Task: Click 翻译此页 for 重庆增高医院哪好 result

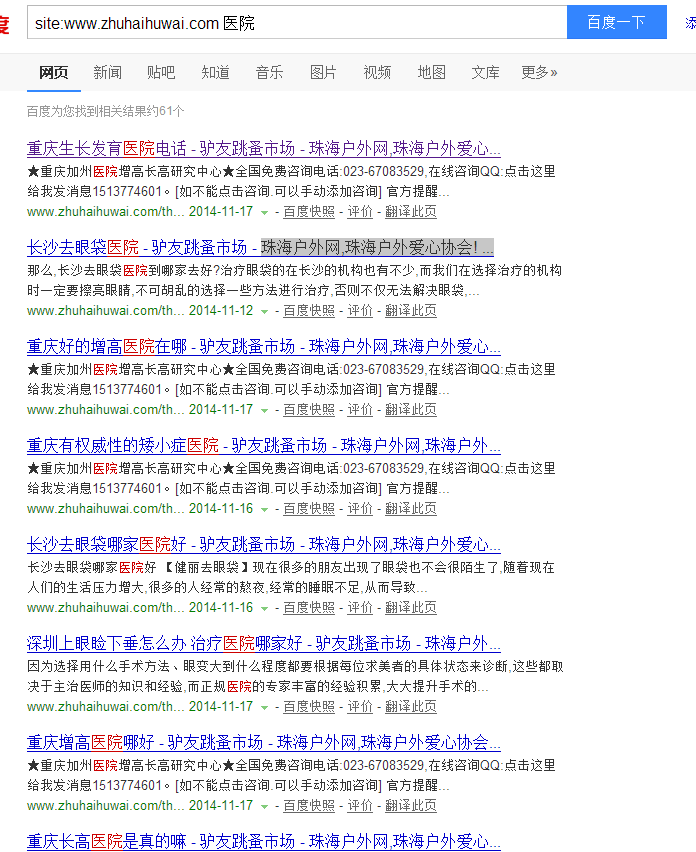Action: point(411,805)
